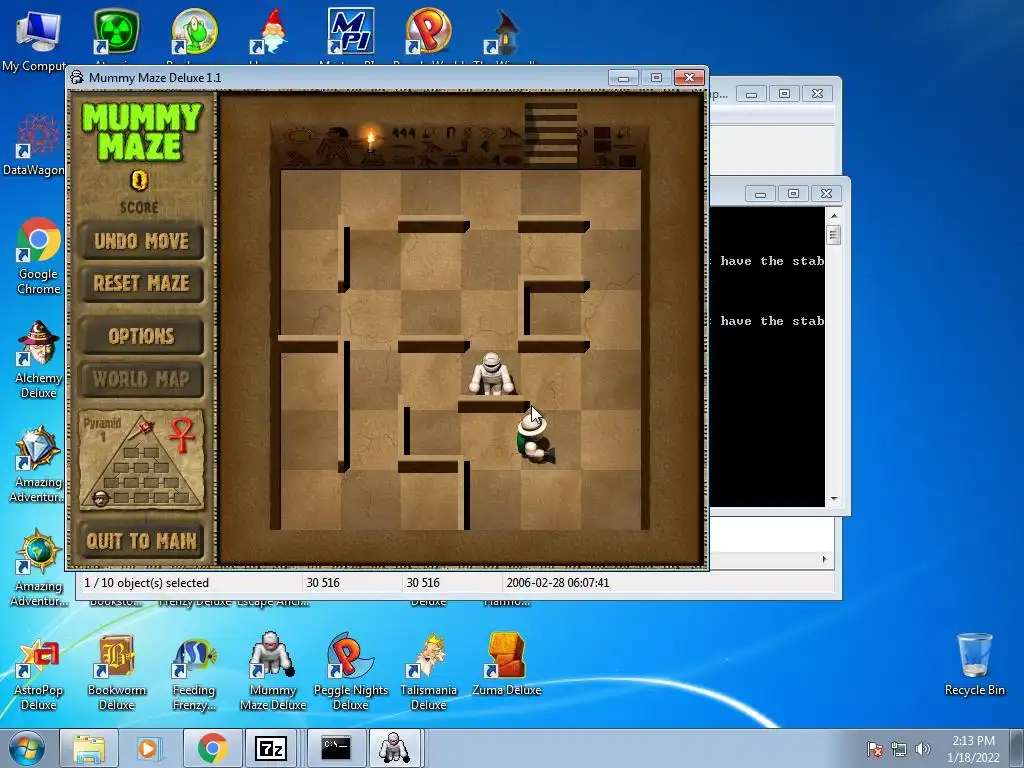Click the radiation symbol desktop icon

point(116,33)
